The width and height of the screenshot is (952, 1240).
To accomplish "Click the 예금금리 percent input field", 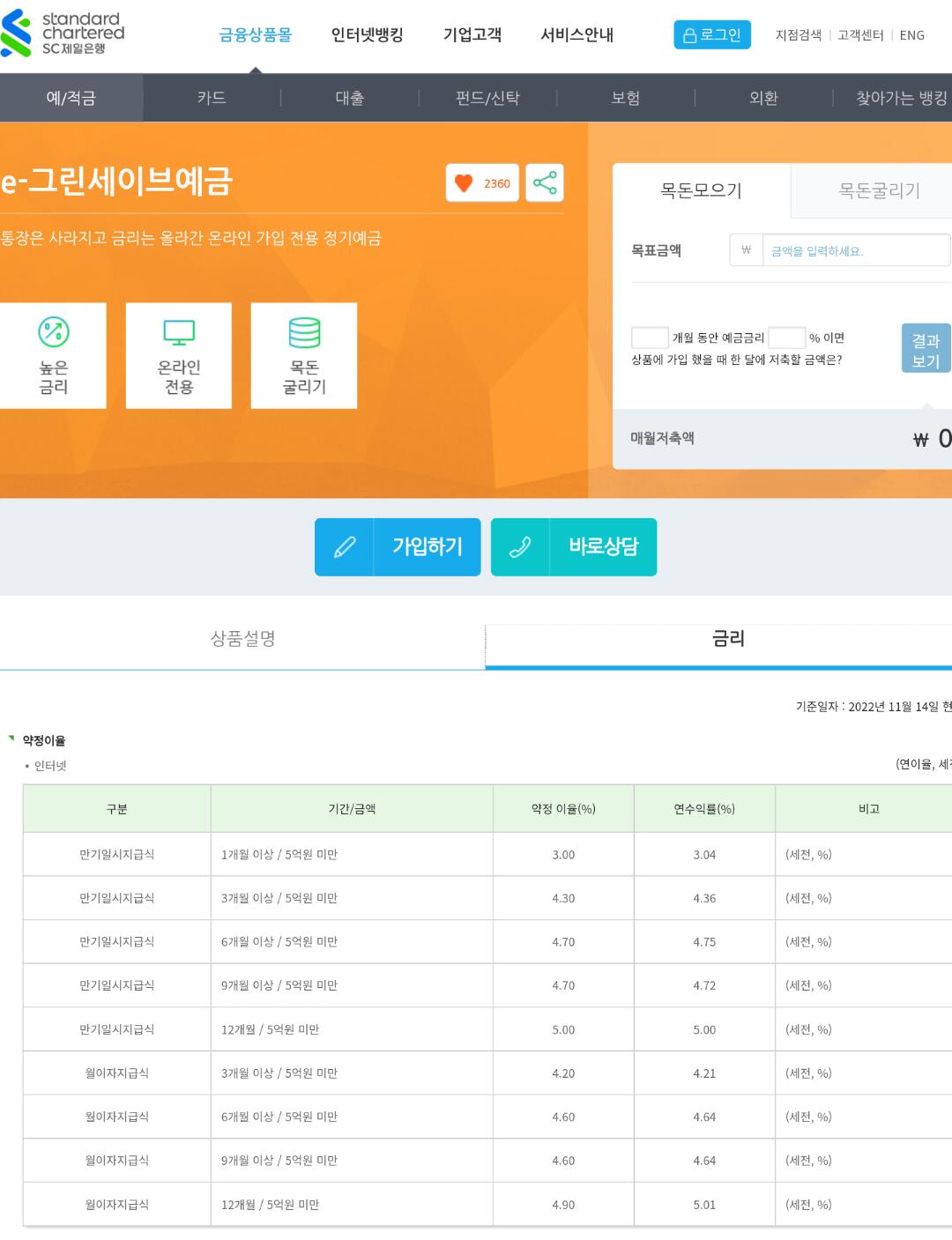I will pos(786,338).
